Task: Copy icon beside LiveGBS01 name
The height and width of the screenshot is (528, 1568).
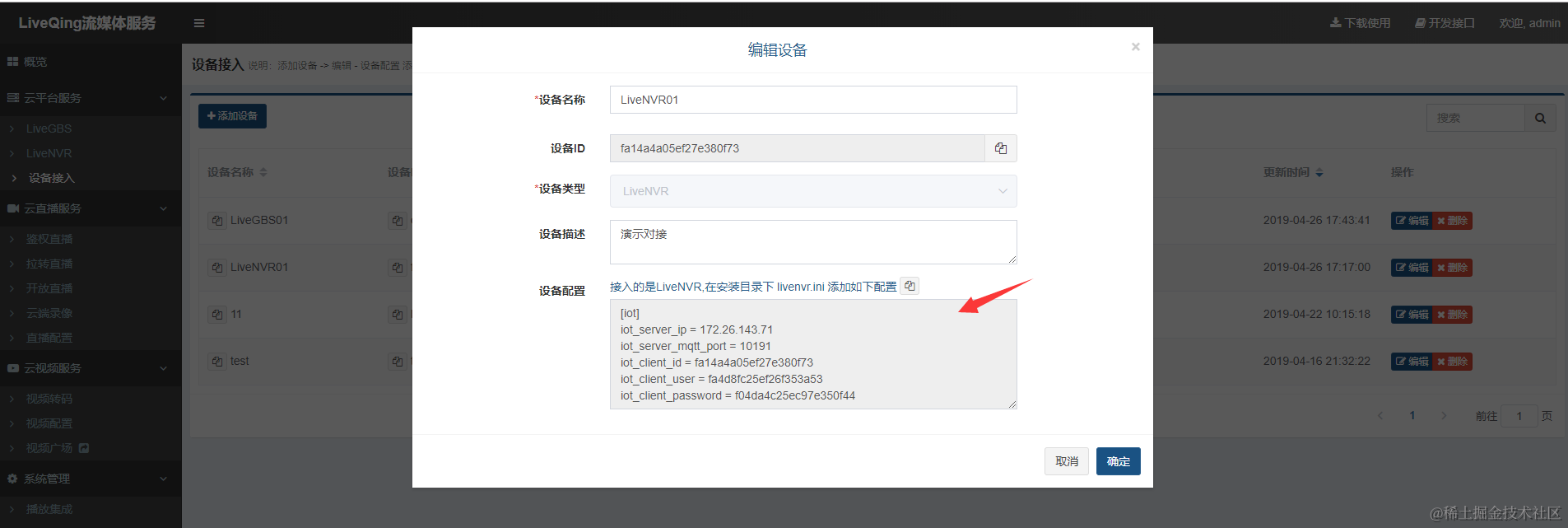Action: point(216,221)
